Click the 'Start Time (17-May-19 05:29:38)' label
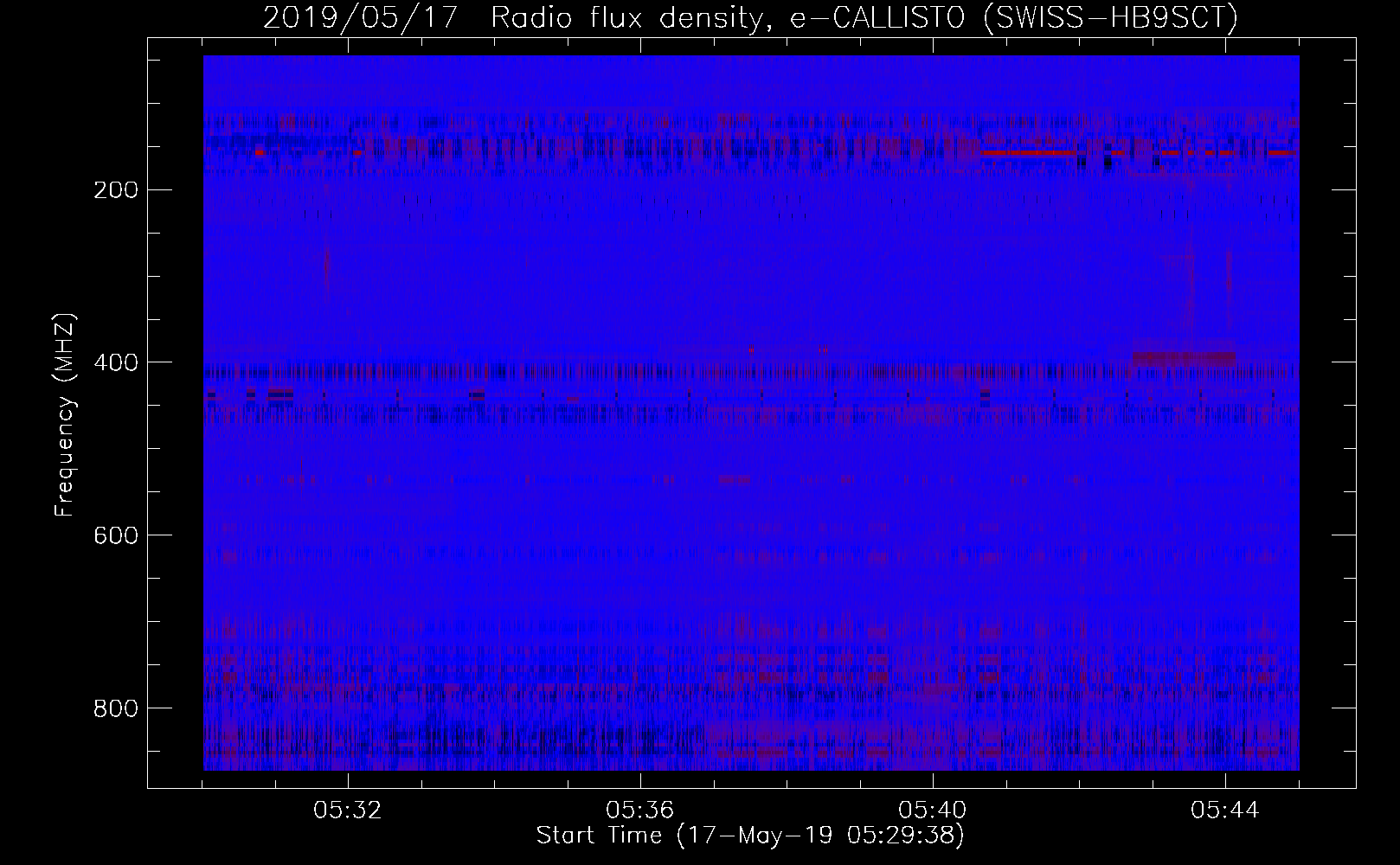1400x865 pixels. [750, 836]
